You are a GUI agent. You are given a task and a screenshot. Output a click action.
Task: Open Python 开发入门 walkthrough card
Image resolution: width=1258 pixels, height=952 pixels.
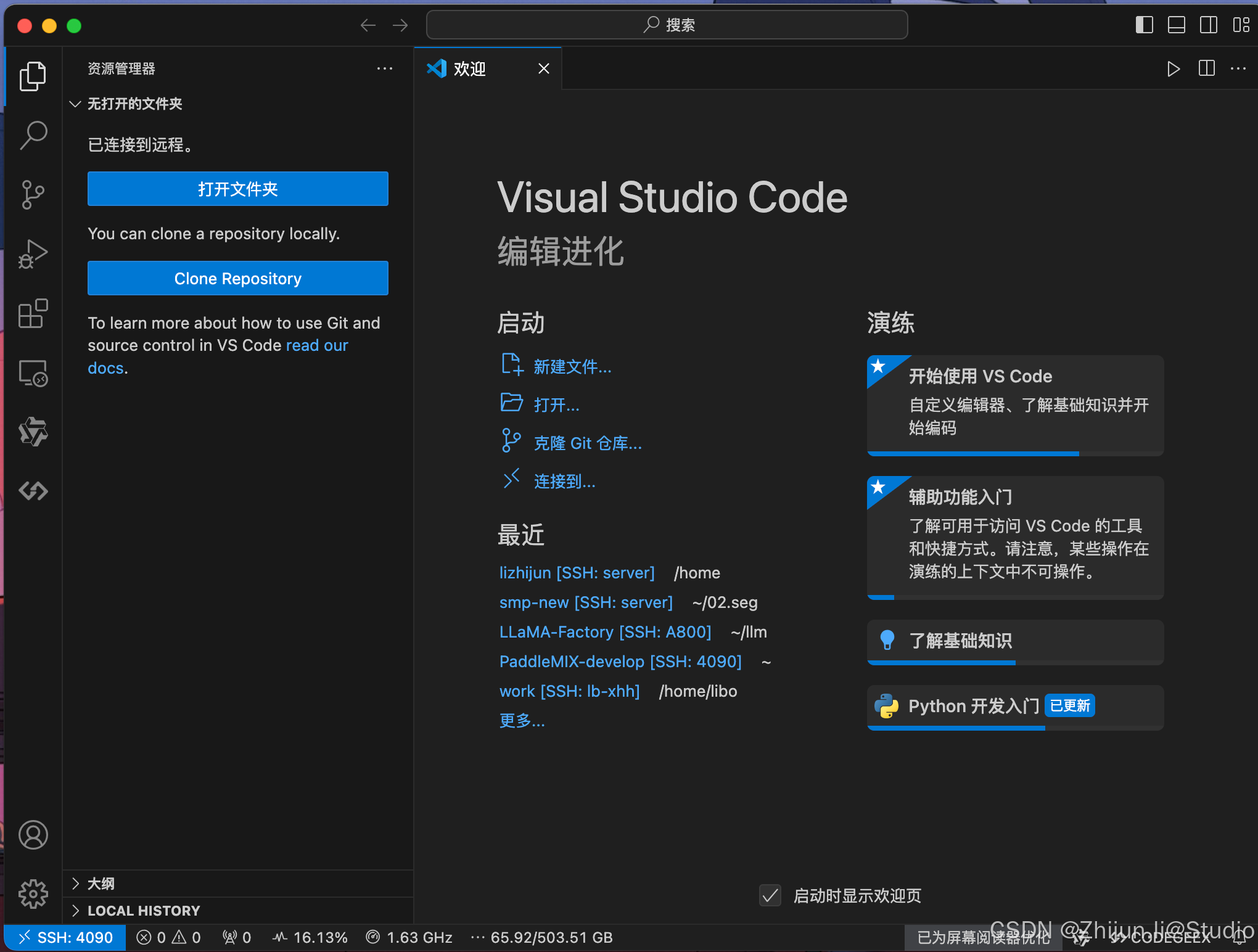coord(1015,707)
